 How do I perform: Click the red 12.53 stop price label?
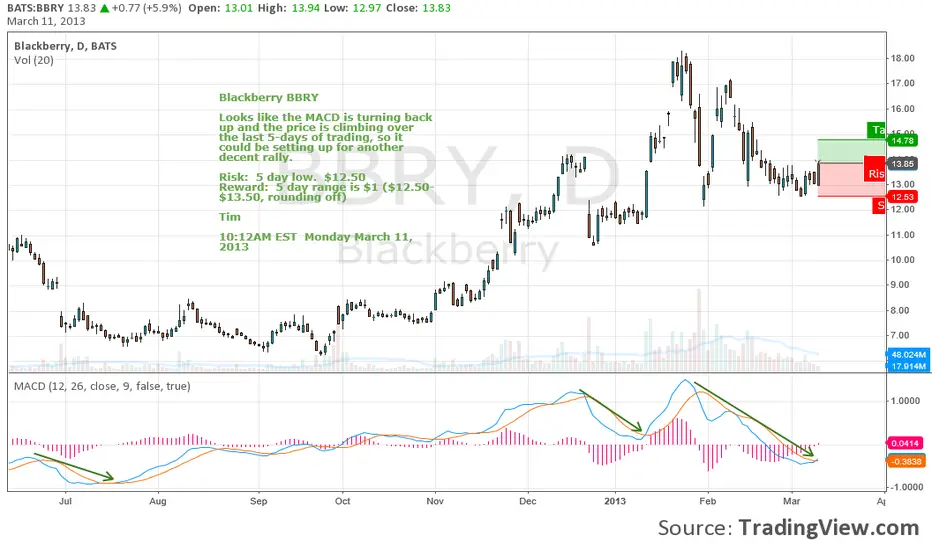(x=902, y=197)
